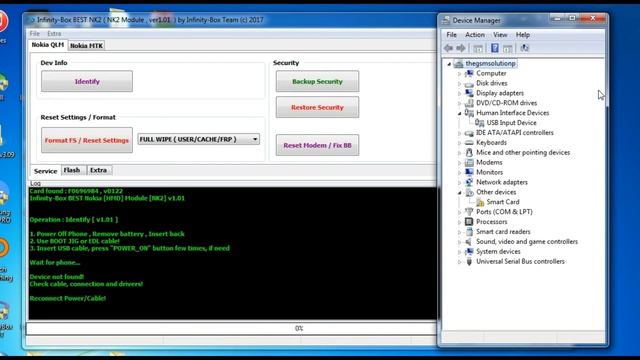Click the Smart card readers icon
640x360 pixels.
(469, 231)
